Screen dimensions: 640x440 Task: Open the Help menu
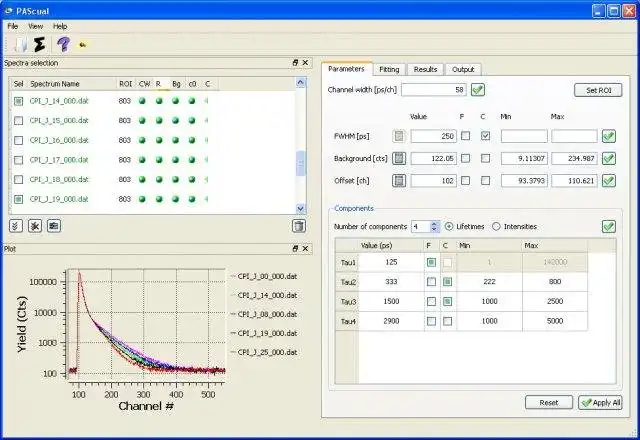pyautogui.click(x=60, y=26)
